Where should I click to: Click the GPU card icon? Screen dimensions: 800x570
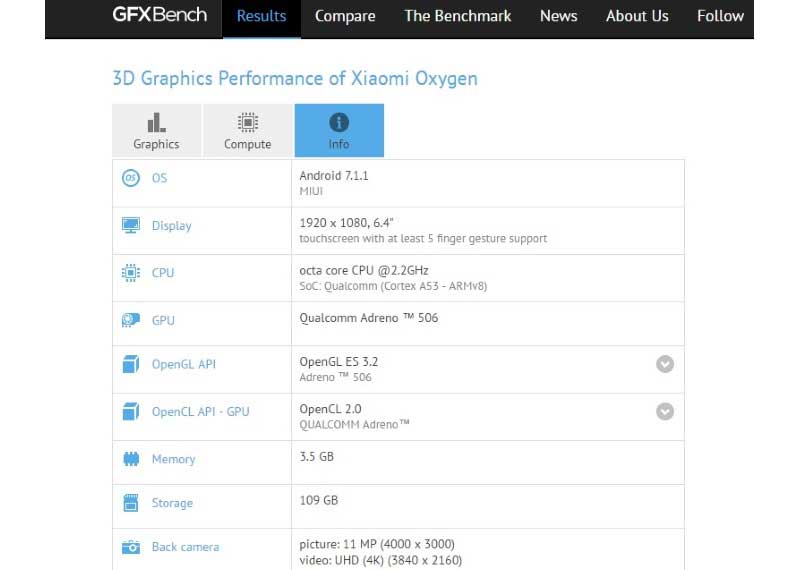(x=131, y=320)
